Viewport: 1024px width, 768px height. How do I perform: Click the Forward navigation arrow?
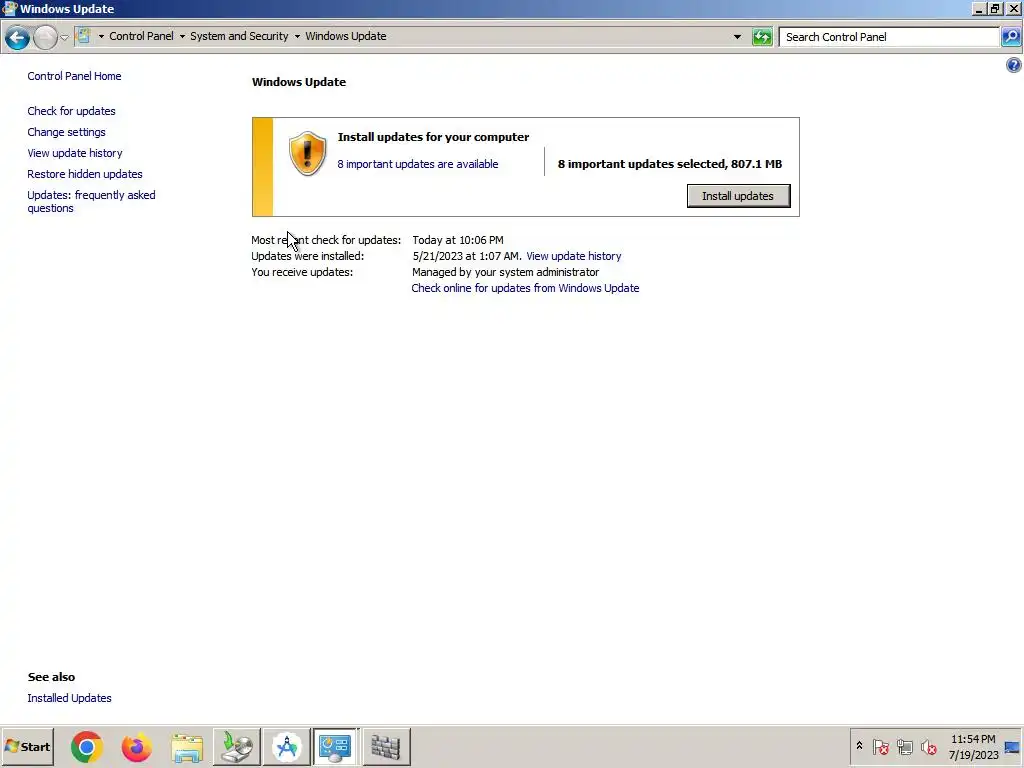tap(45, 38)
